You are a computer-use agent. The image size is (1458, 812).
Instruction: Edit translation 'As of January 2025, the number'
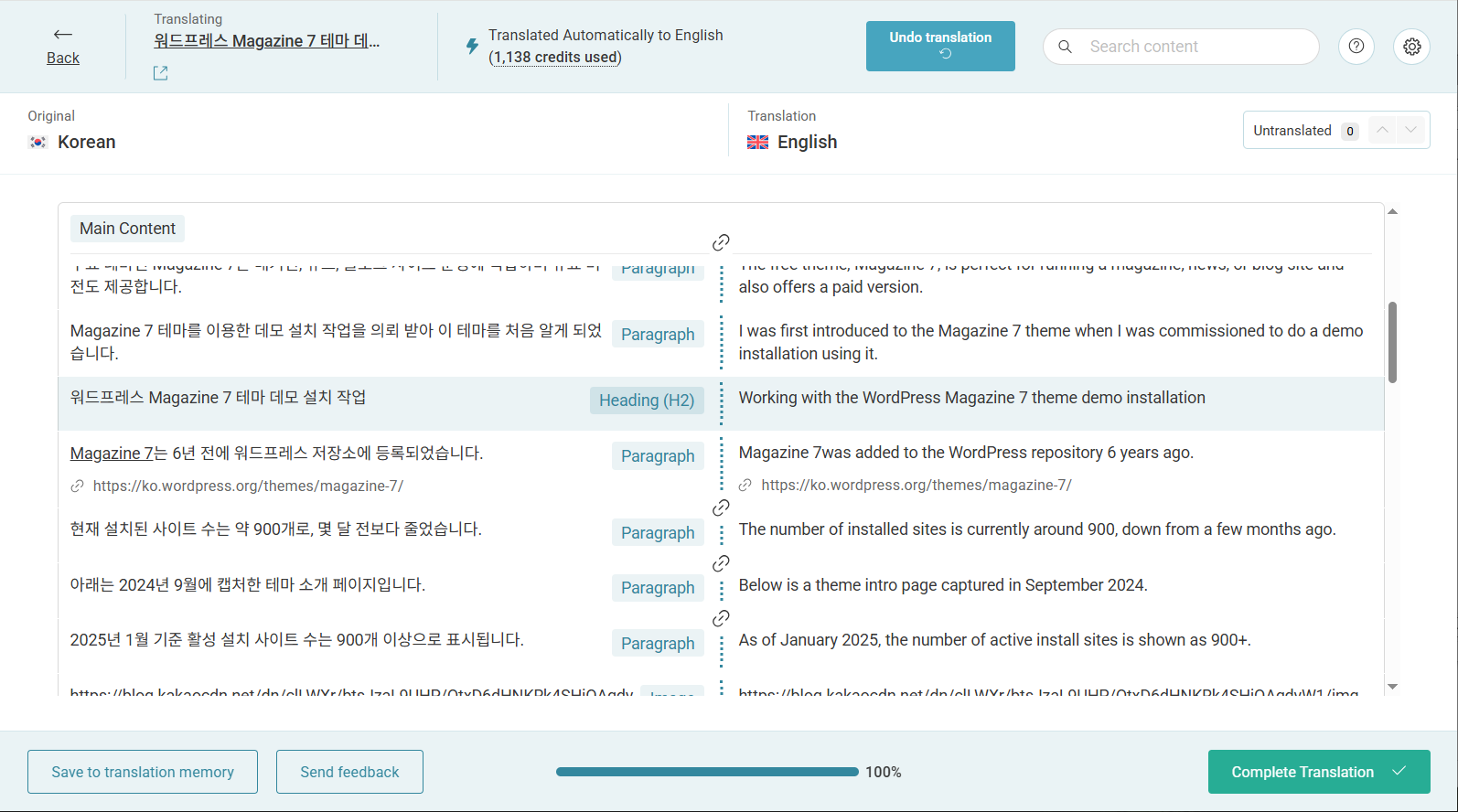(x=994, y=640)
